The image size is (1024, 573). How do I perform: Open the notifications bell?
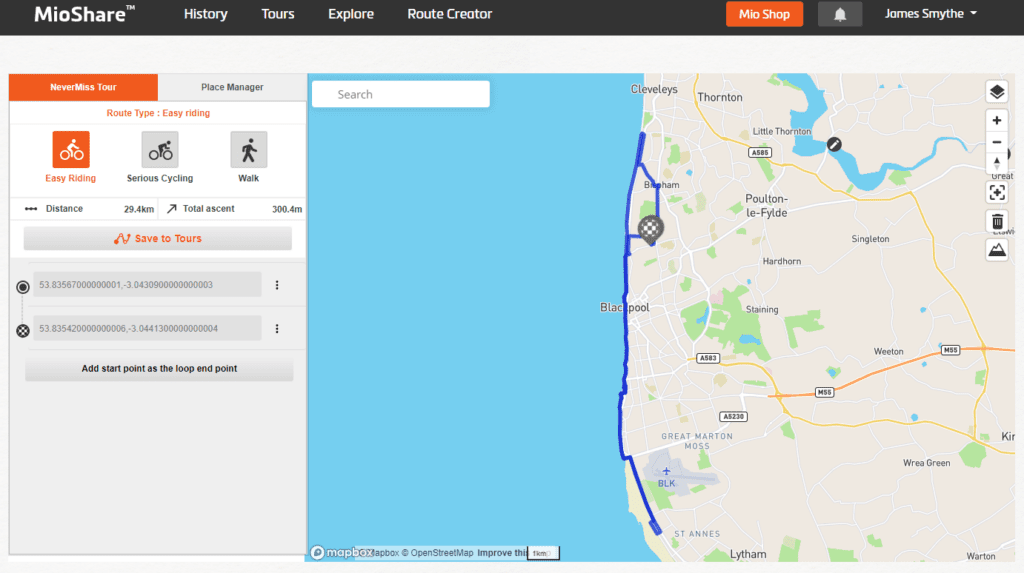pyautogui.click(x=840, y=14)
